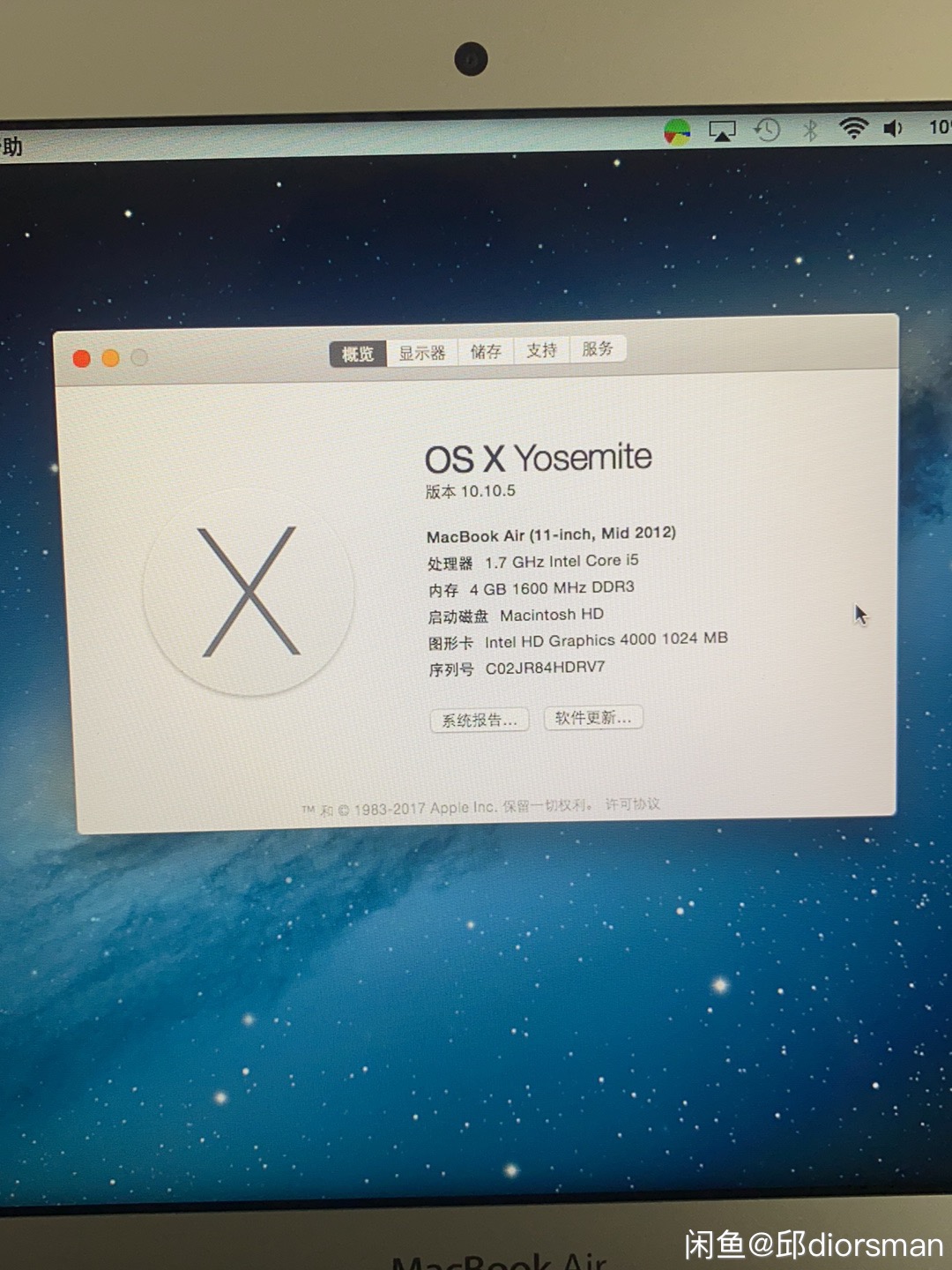Click the OS X Yosemite X logo

point(249,592)
